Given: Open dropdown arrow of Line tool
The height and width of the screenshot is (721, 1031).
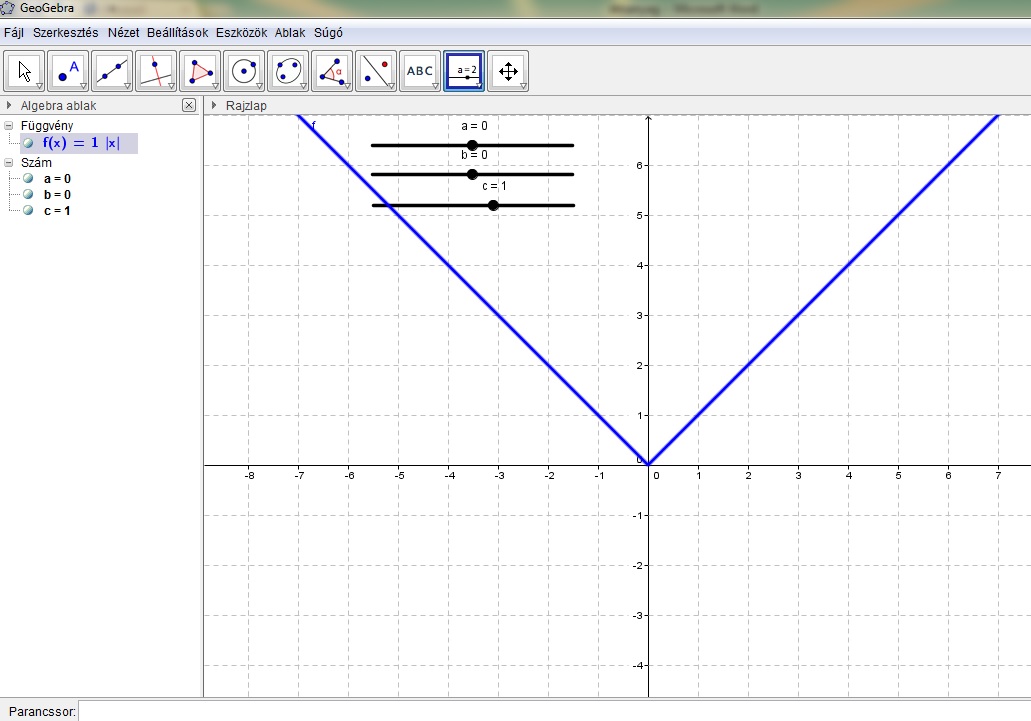Looking at the screenshot, I should 128,86.
